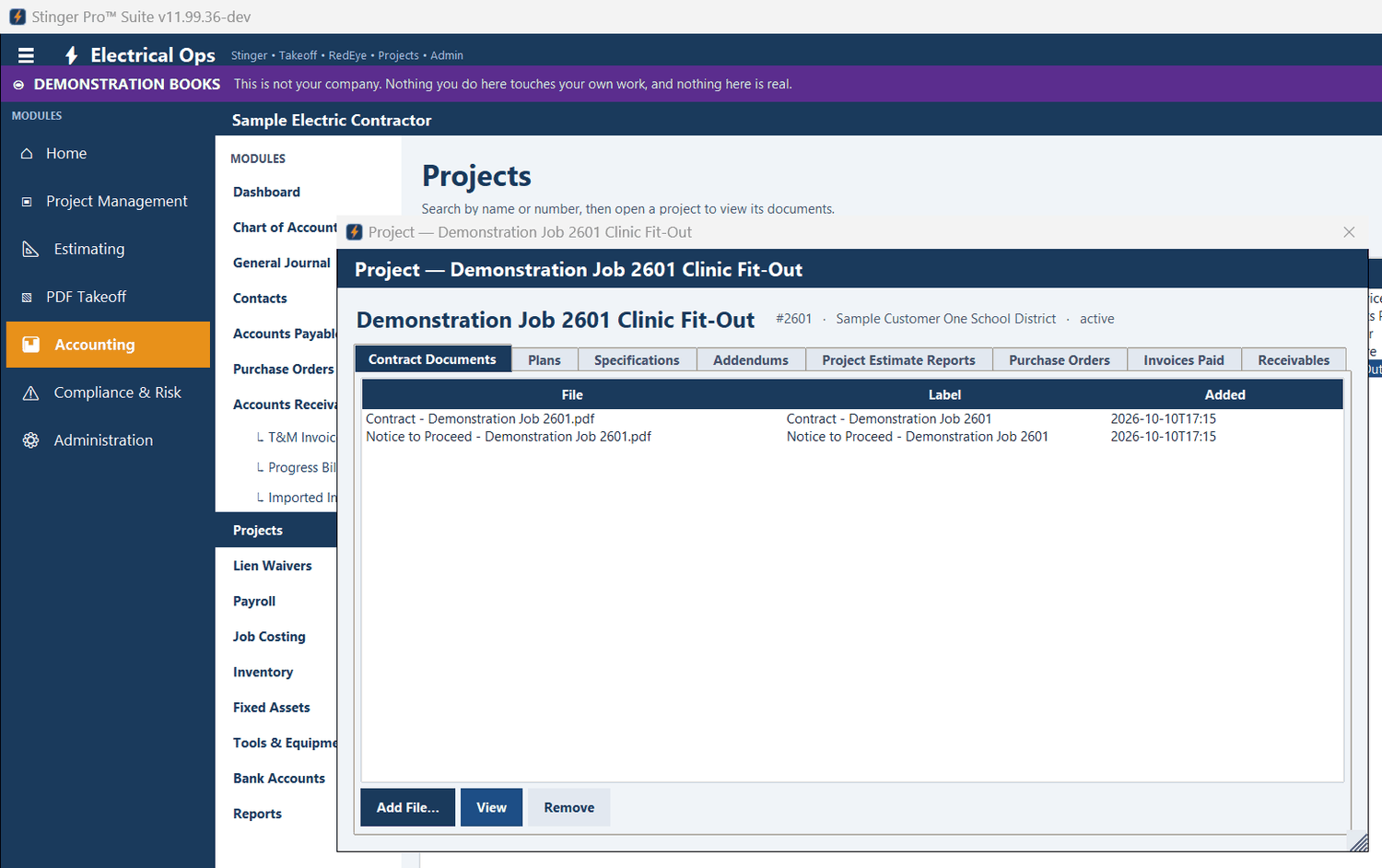Click the Estimating ruler icon
This screenshot has height=868, width=1382.
[x=30, y=250]
